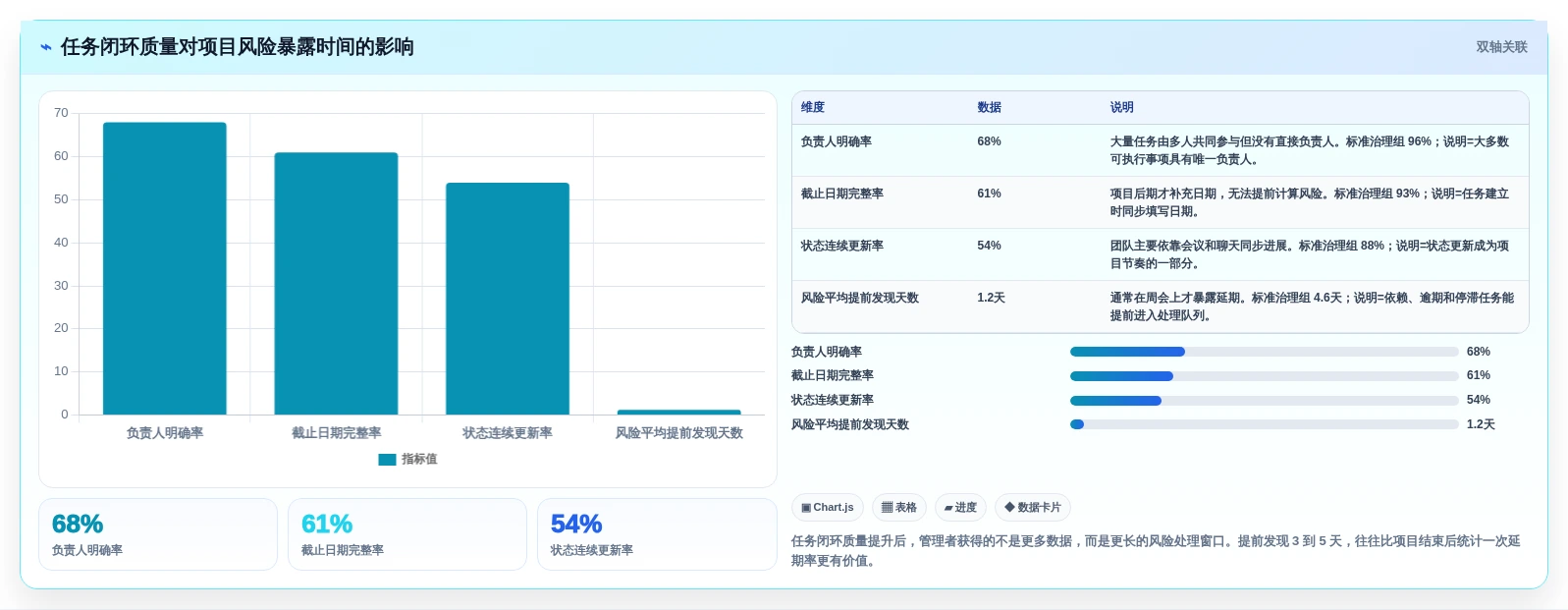1568x610 pixels.
Task: Click the 1.2天 table cell
Action: [991, 298]
